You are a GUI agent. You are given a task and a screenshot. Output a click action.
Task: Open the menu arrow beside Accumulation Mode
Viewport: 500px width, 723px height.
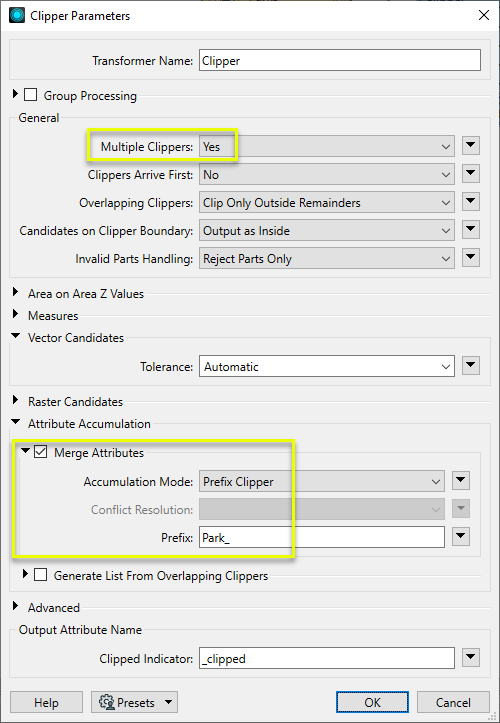pyautogui.click(x=461, y=481)
